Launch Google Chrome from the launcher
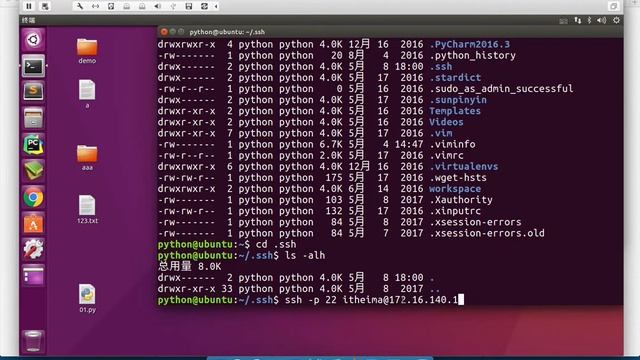The image size is (640, 360). 33,198
